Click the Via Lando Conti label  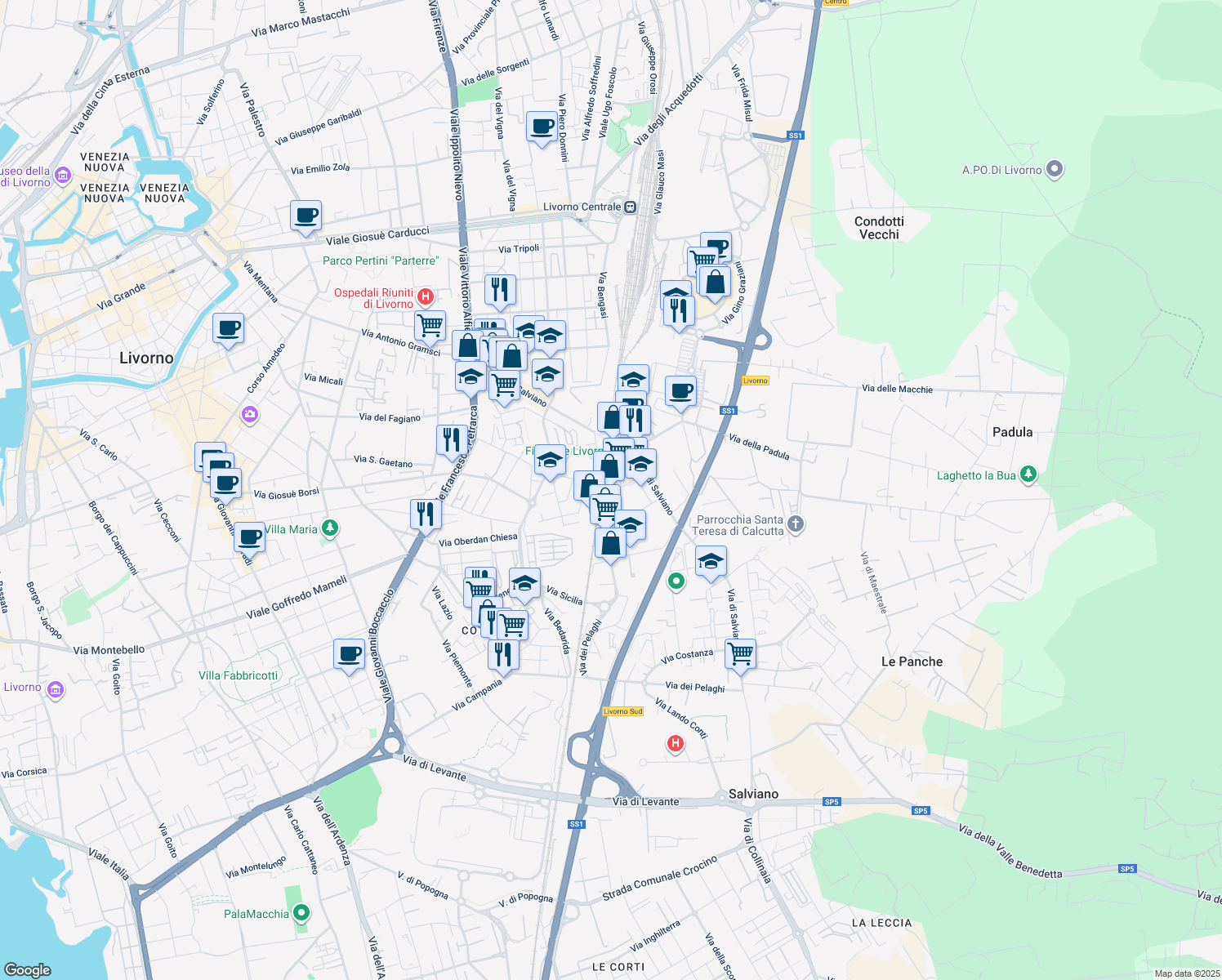(x=681, y=719)
